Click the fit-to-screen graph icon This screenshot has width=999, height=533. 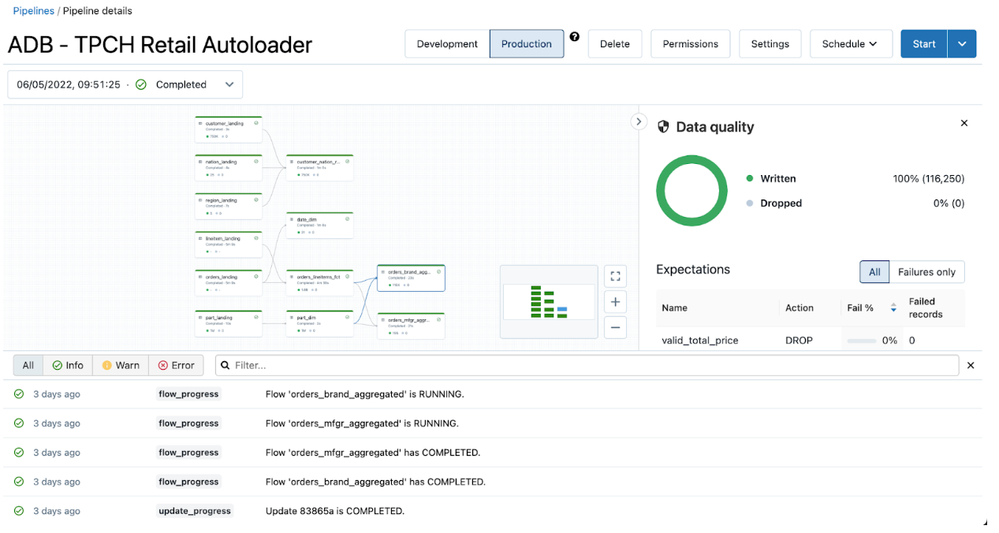pyautogui.click(x=615, y=276)
